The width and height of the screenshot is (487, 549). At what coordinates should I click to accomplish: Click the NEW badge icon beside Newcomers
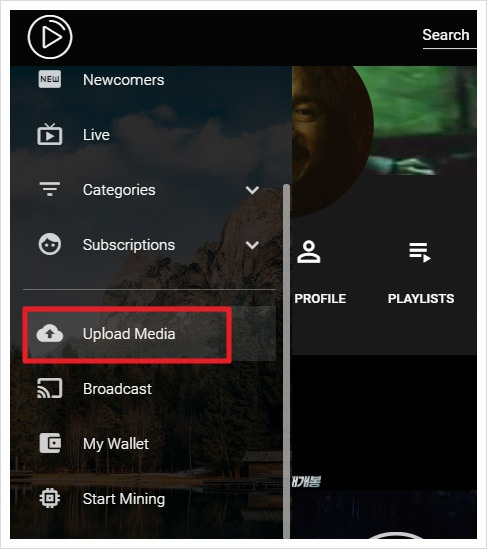pos(49,79)
